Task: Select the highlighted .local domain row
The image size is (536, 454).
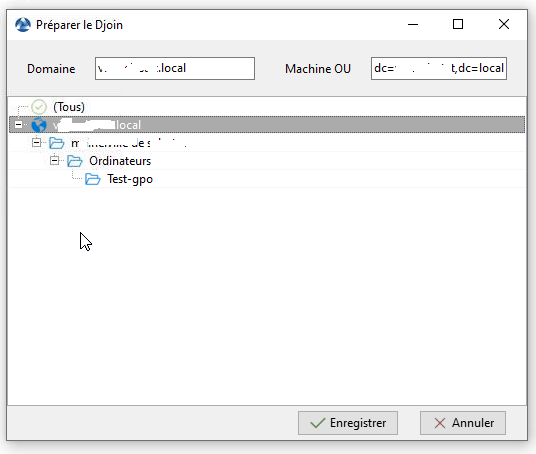Action: pos(267,125)
